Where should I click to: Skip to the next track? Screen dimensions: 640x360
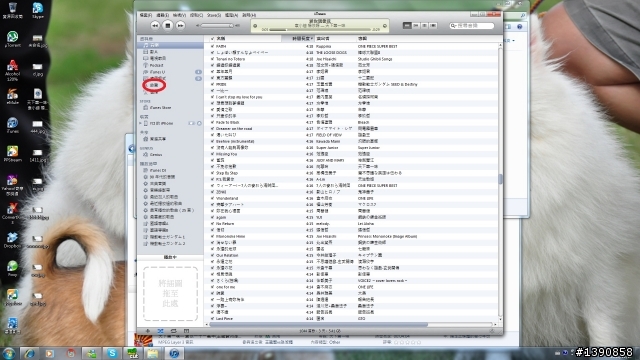pos(180,26)
